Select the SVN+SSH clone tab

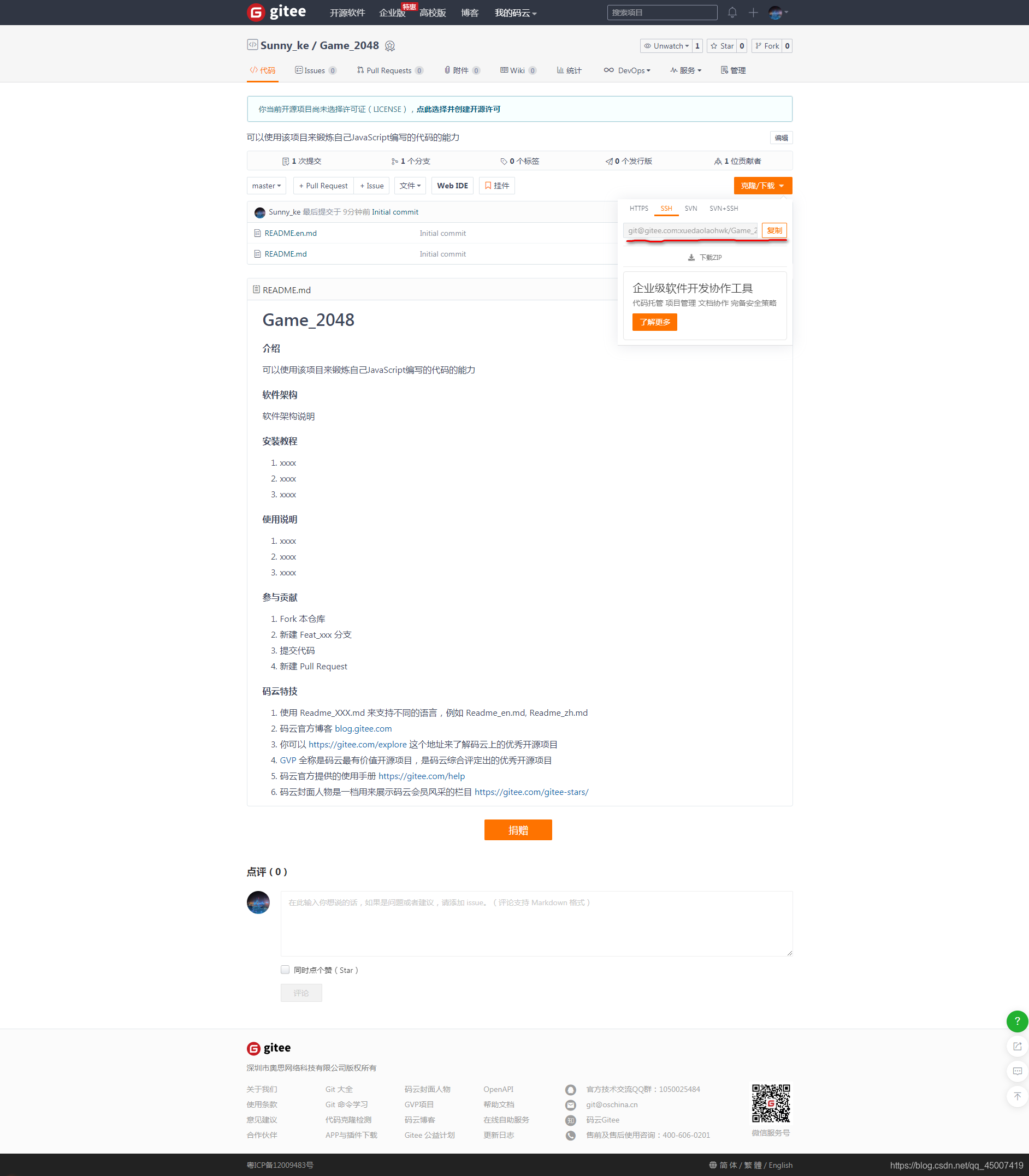[x=724, y=209]
